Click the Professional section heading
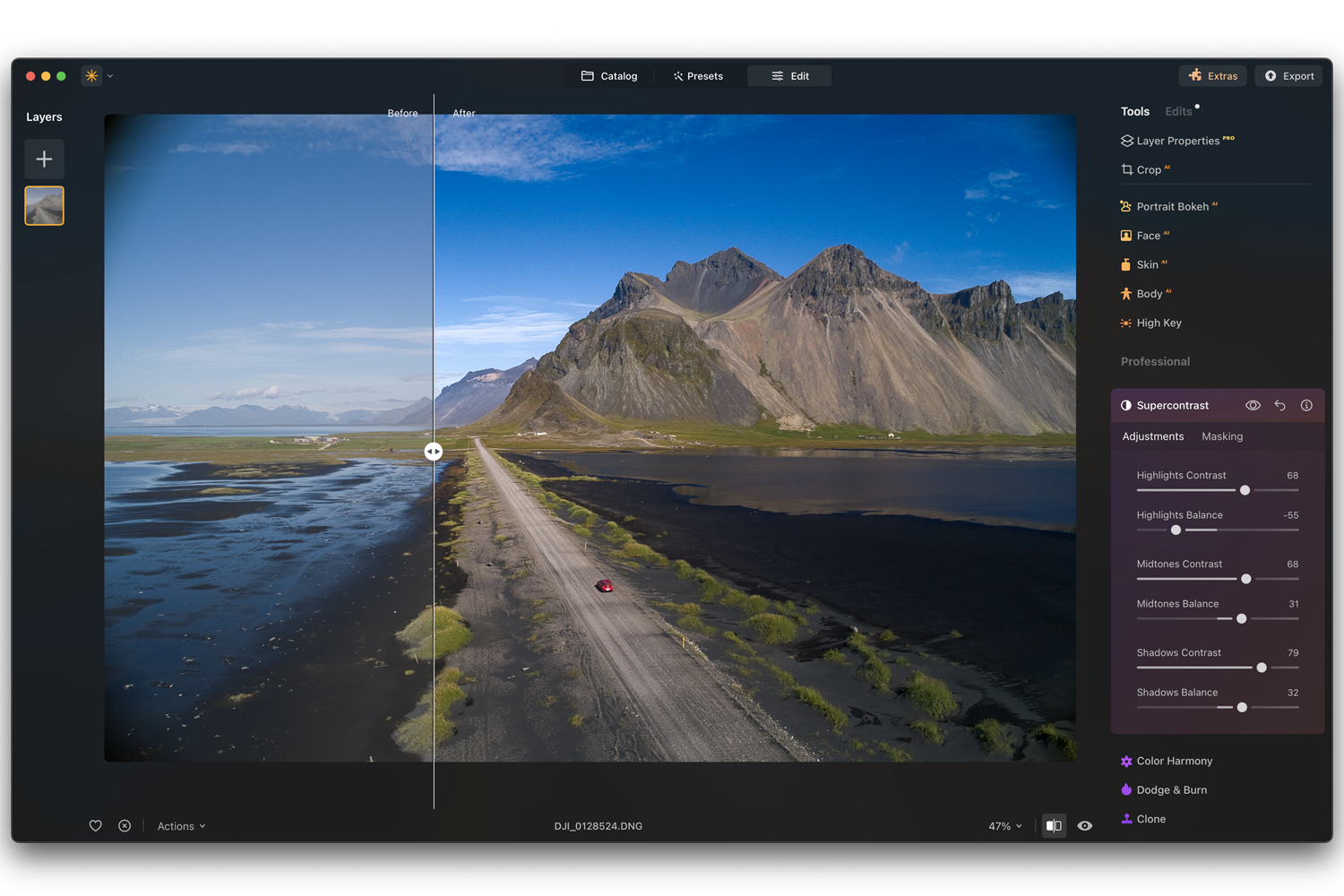This screenshot has height=896, width=1344. tap(1155, 362)
